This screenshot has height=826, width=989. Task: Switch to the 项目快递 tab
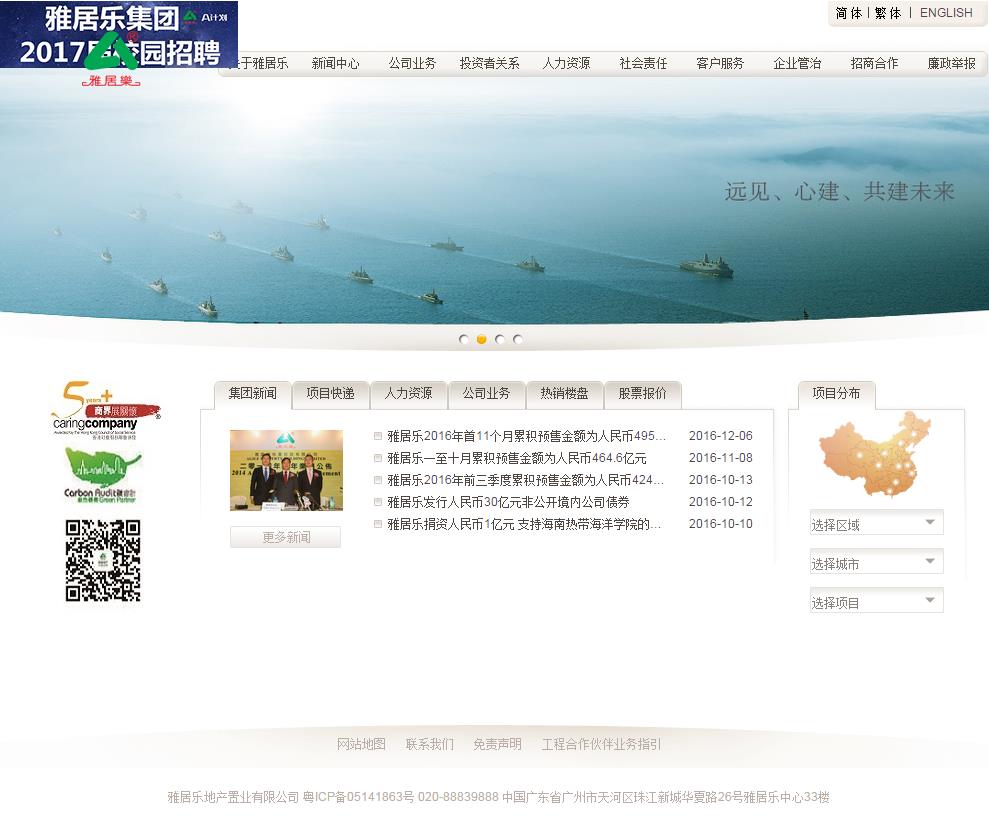331,394
